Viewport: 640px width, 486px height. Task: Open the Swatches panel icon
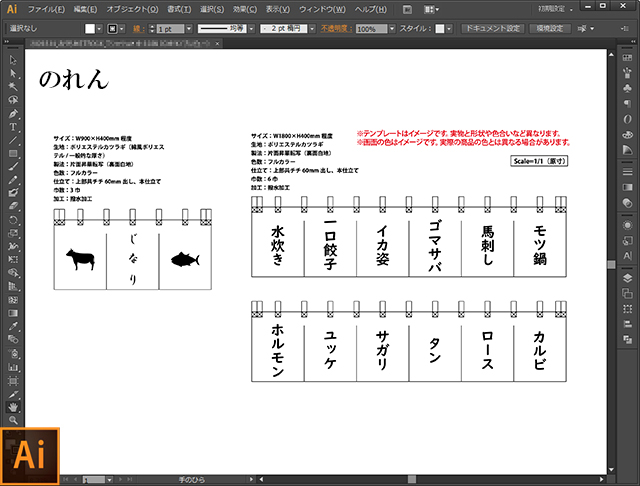pos(627,59)
